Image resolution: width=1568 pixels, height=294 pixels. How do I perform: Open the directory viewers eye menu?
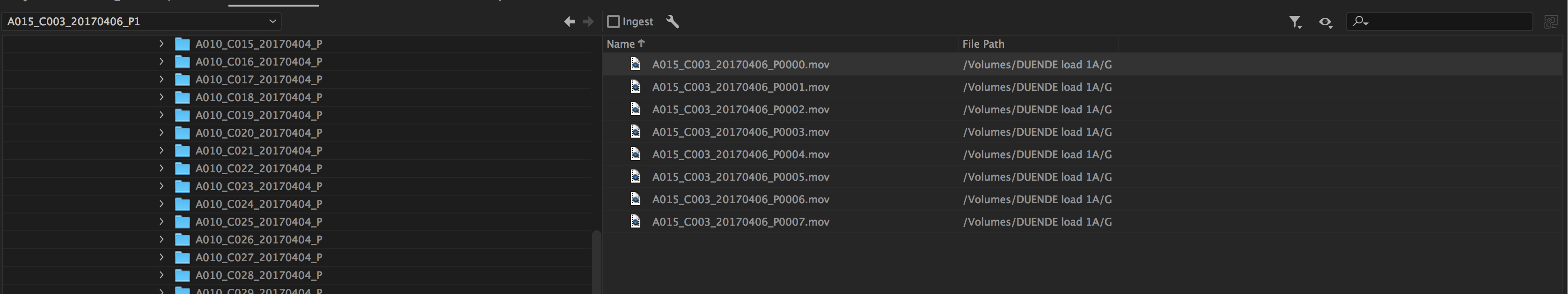[x=1325, y=22]
